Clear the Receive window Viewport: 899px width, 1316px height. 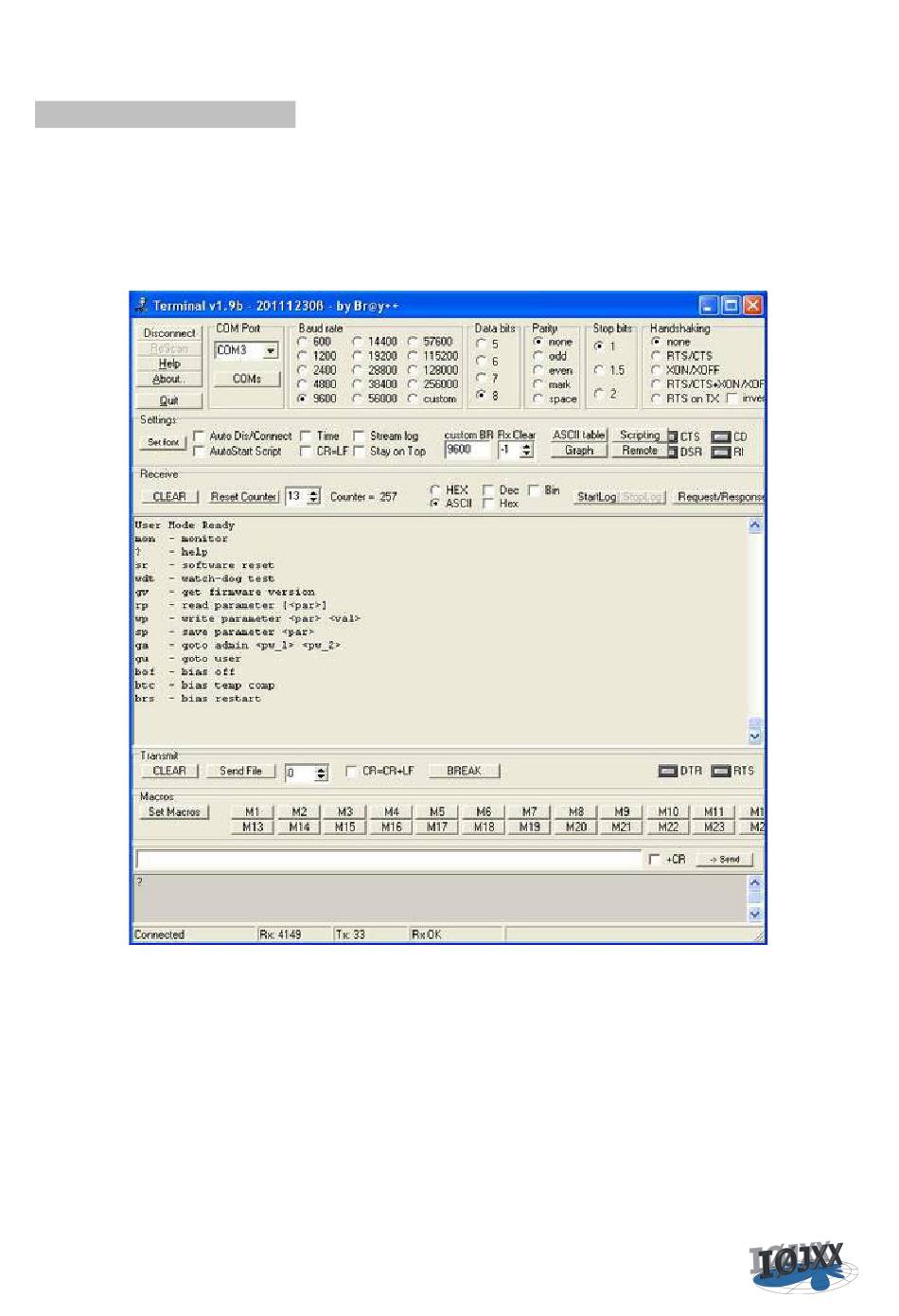point(169,496)
